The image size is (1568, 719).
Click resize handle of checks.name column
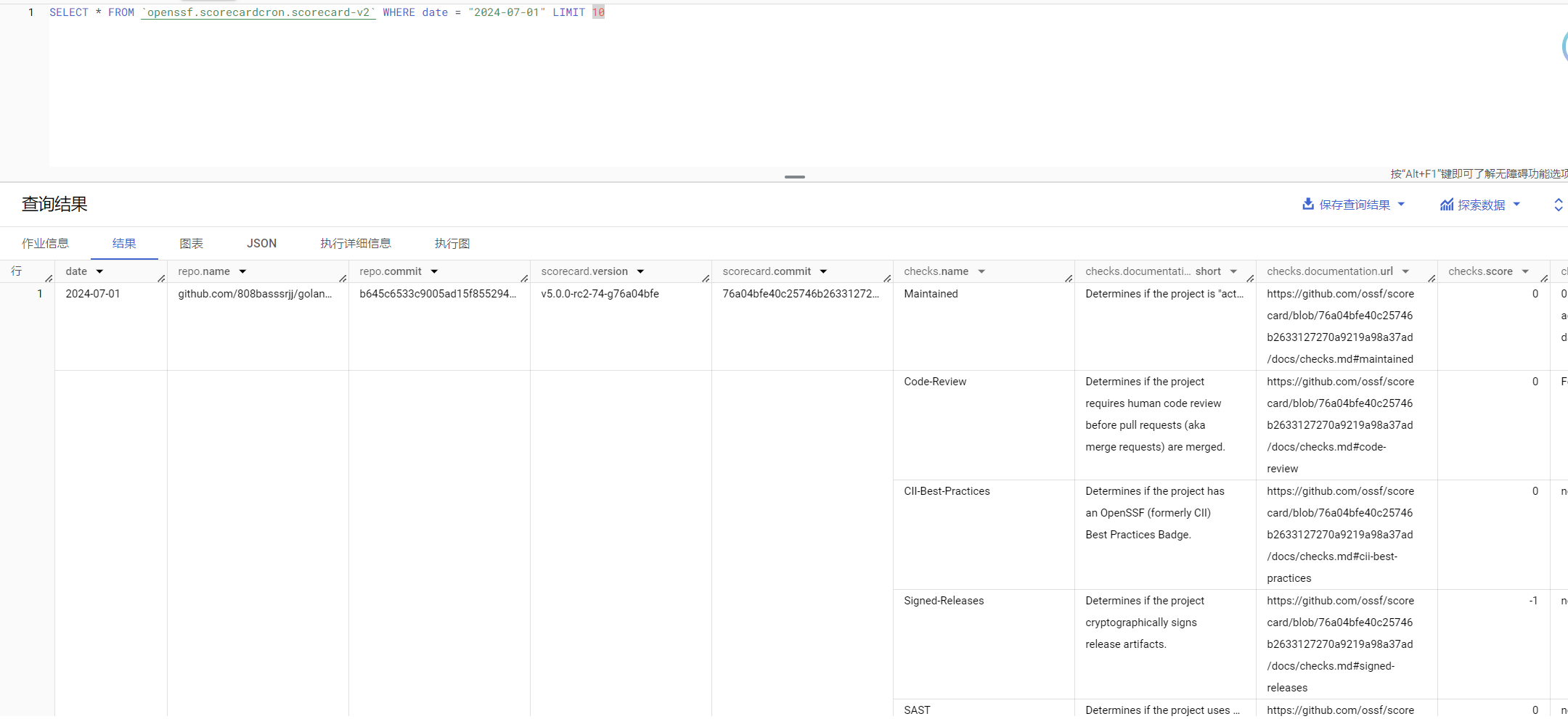click(1069, 279)
